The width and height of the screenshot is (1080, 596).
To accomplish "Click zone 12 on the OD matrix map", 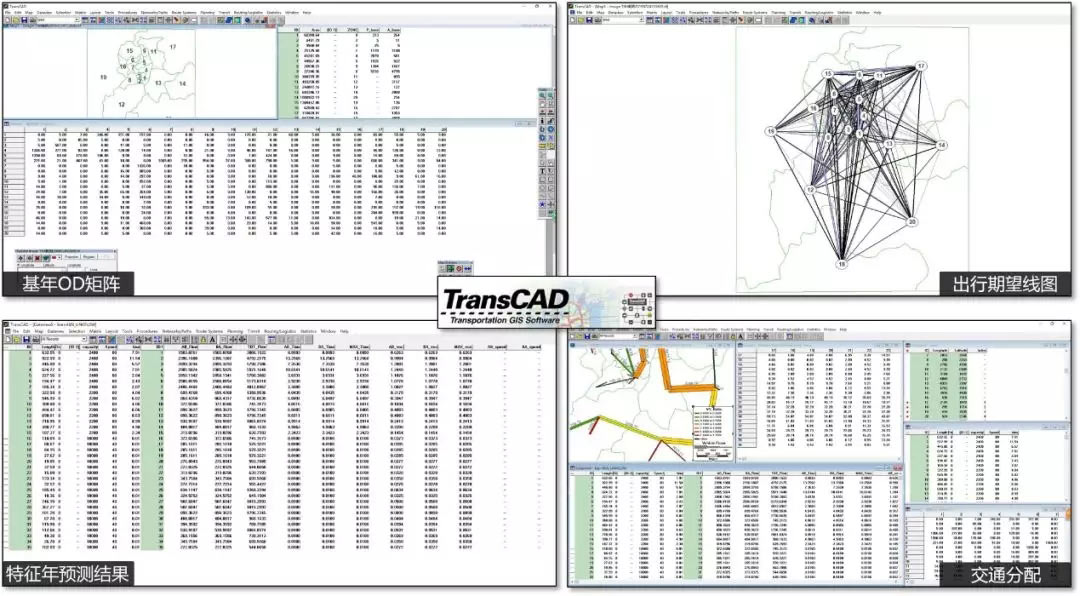I will [x=121, y=105].
